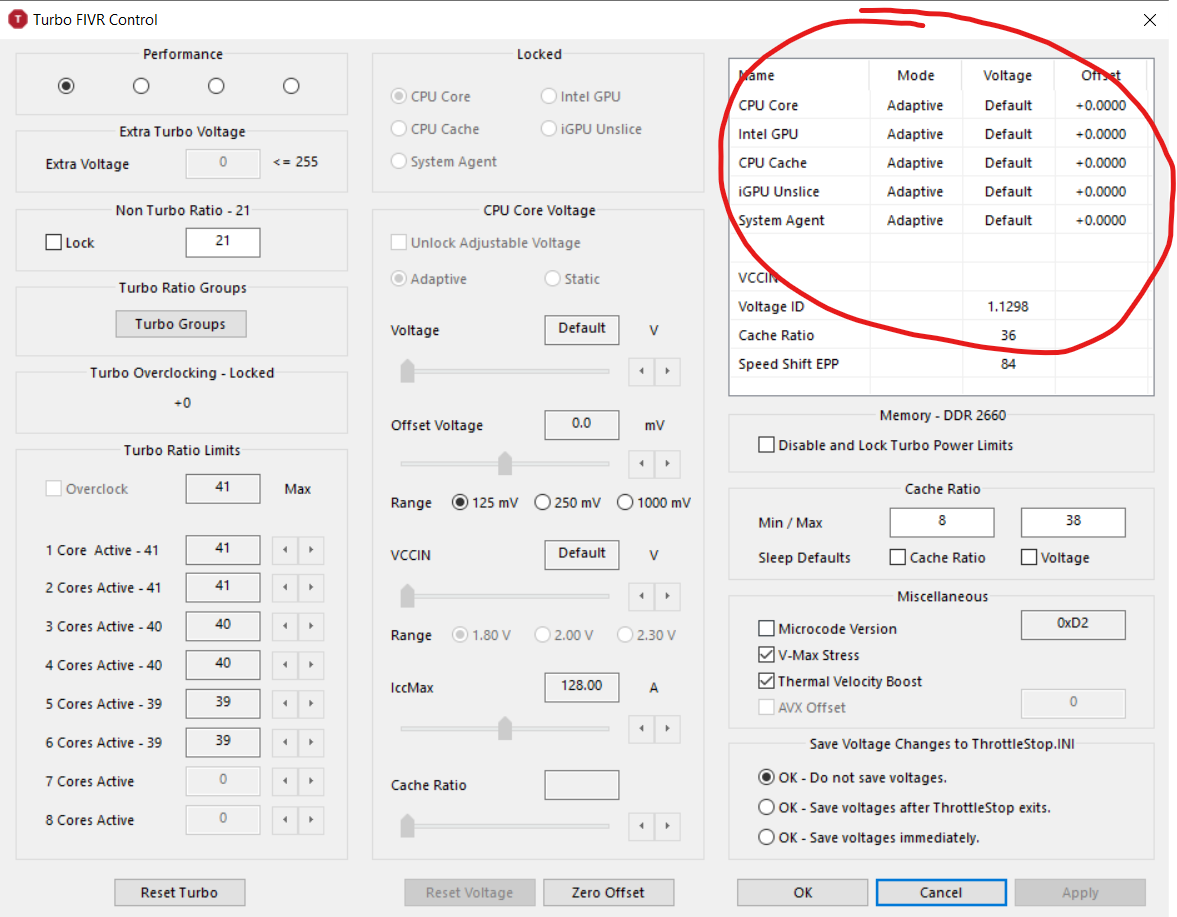The width and height of the screenshot is (1177, 917).
Task: Click the ThrottleStop logo icon in title bar
Action: (x=17, y=20)
